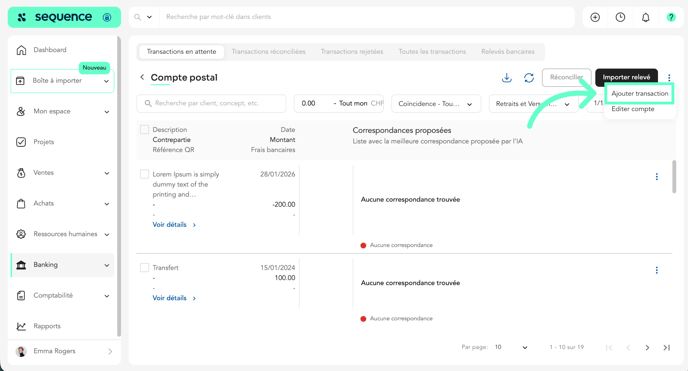Screen dimensions: 688x371
Task: Check the Transfert transaction checkbox
Action: tap(144, 268)
